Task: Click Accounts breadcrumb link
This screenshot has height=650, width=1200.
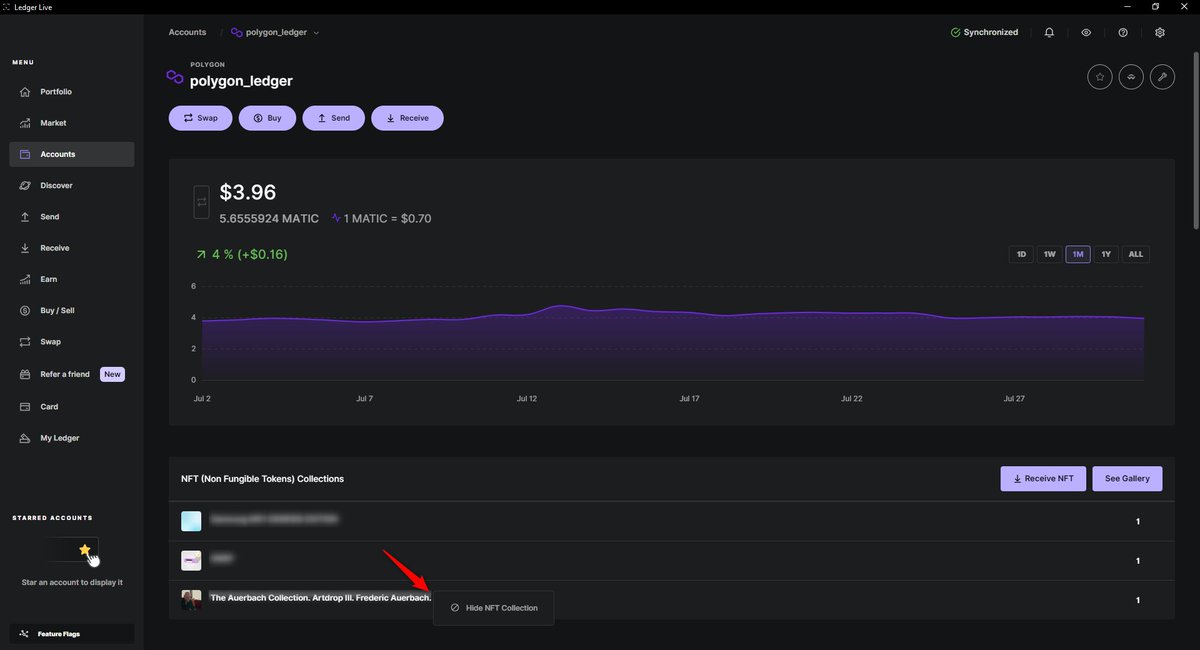Action: coord(187,32)
